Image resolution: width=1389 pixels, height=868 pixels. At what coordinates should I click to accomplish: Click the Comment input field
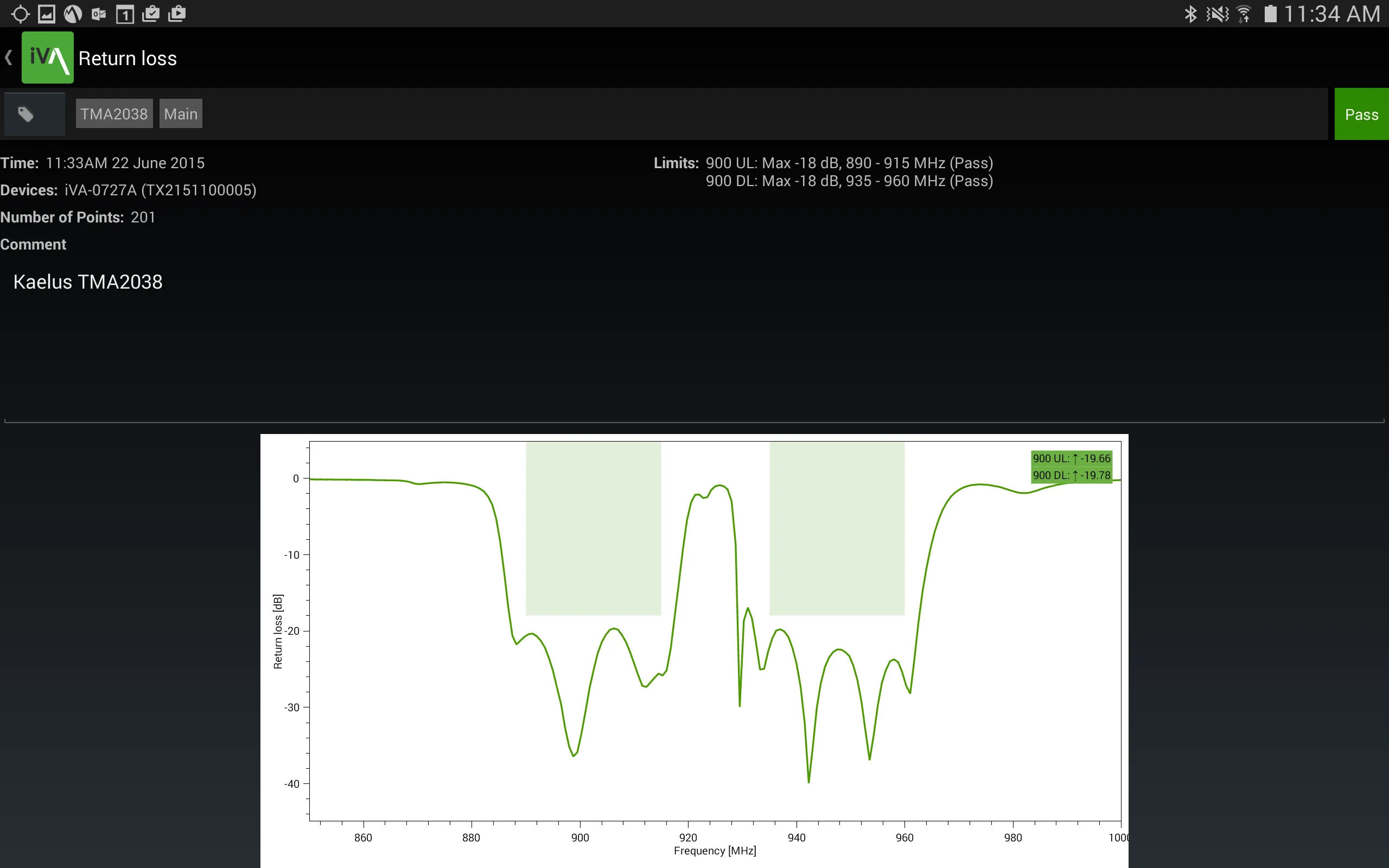694,282
